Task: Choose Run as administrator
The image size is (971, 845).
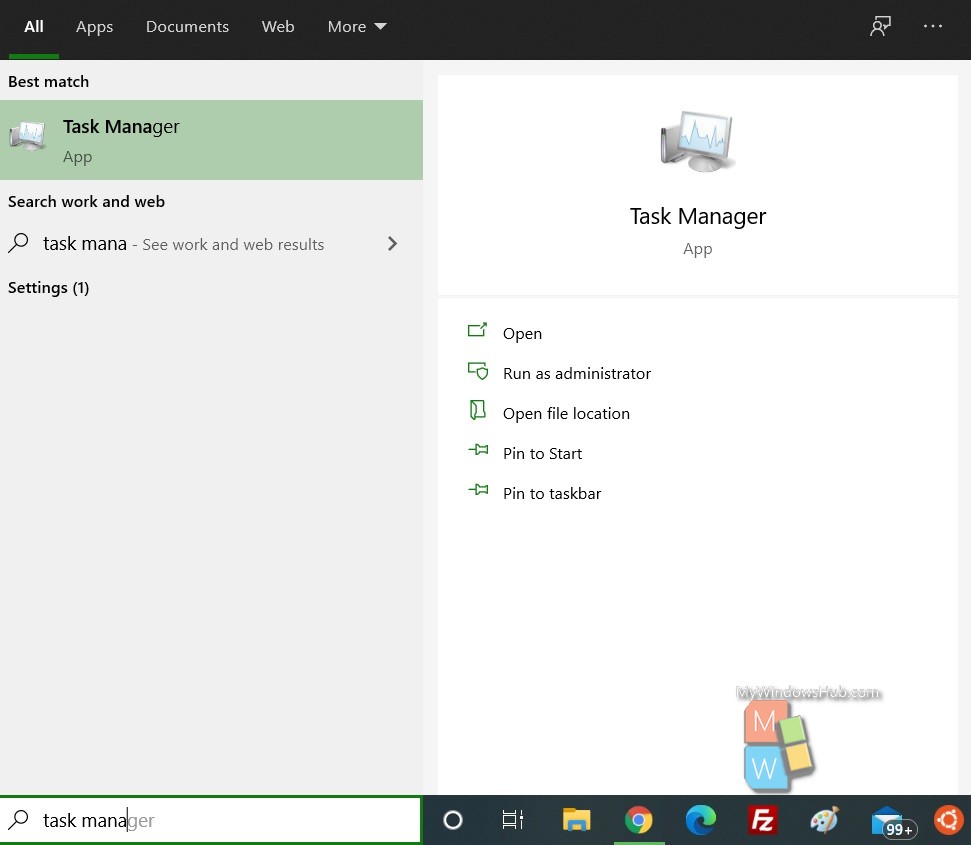Action: click(x=577, y=374)
